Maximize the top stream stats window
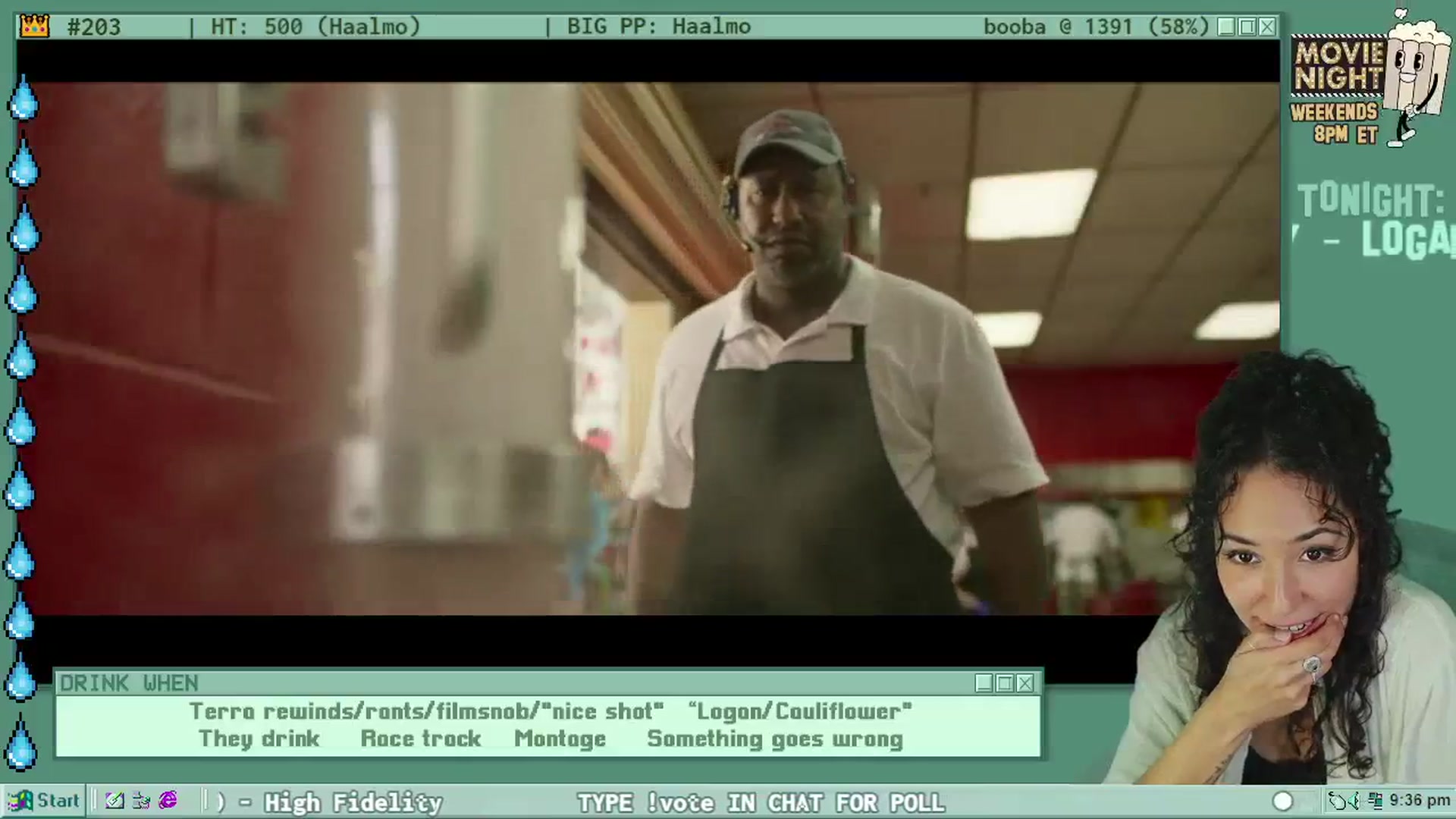Image resolution: width=1456 pixels, height=819 pixels. click(x=1247, y=27)
